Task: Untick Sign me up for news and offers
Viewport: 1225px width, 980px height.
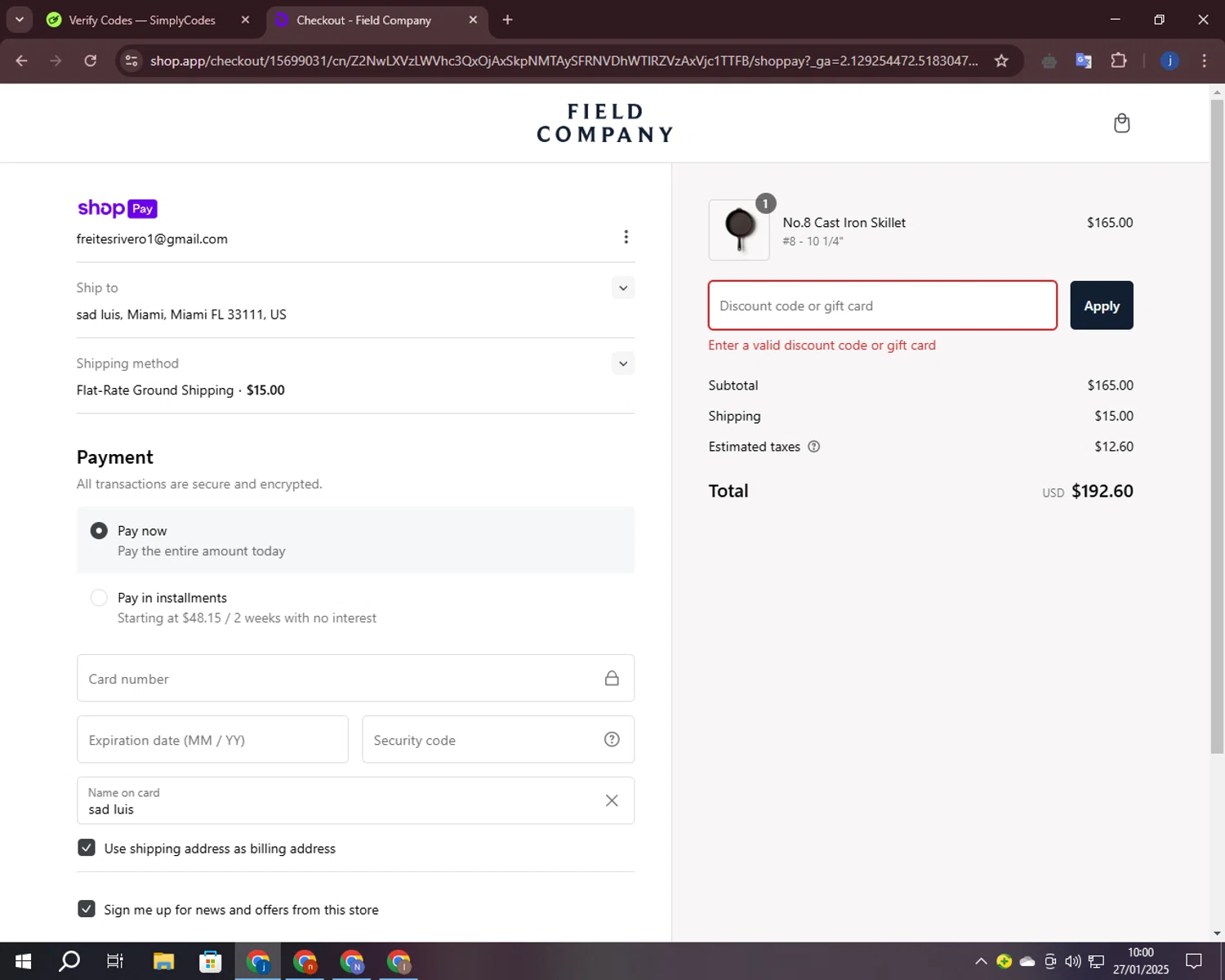Action: 87,909
